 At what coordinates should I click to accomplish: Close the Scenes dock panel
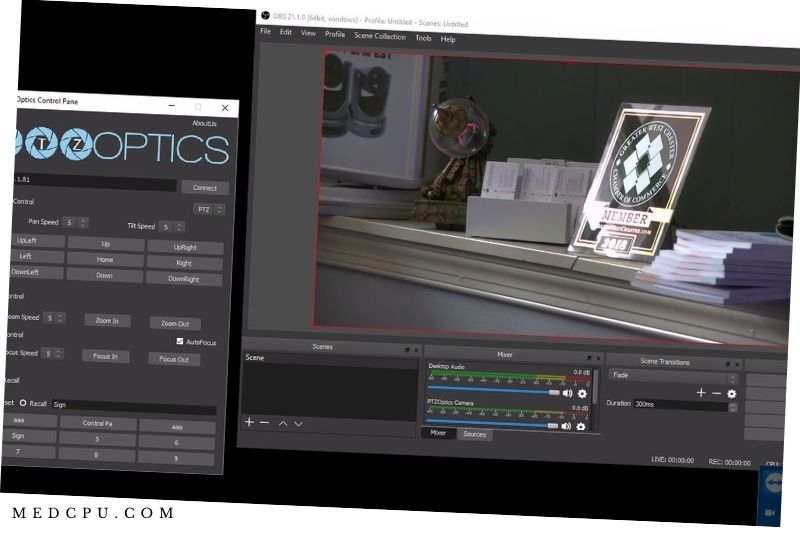pyautogui.click(x=416, y=350)
